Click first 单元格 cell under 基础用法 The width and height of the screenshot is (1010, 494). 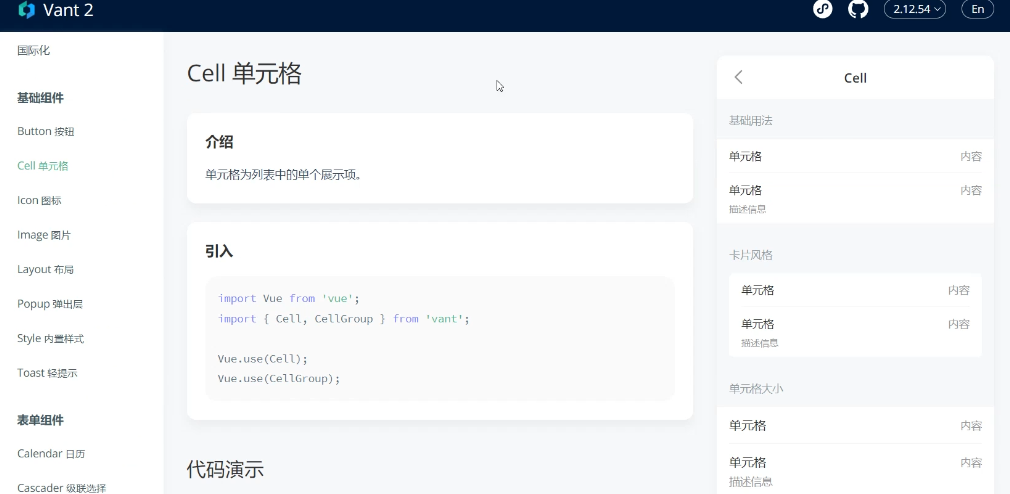855,156
